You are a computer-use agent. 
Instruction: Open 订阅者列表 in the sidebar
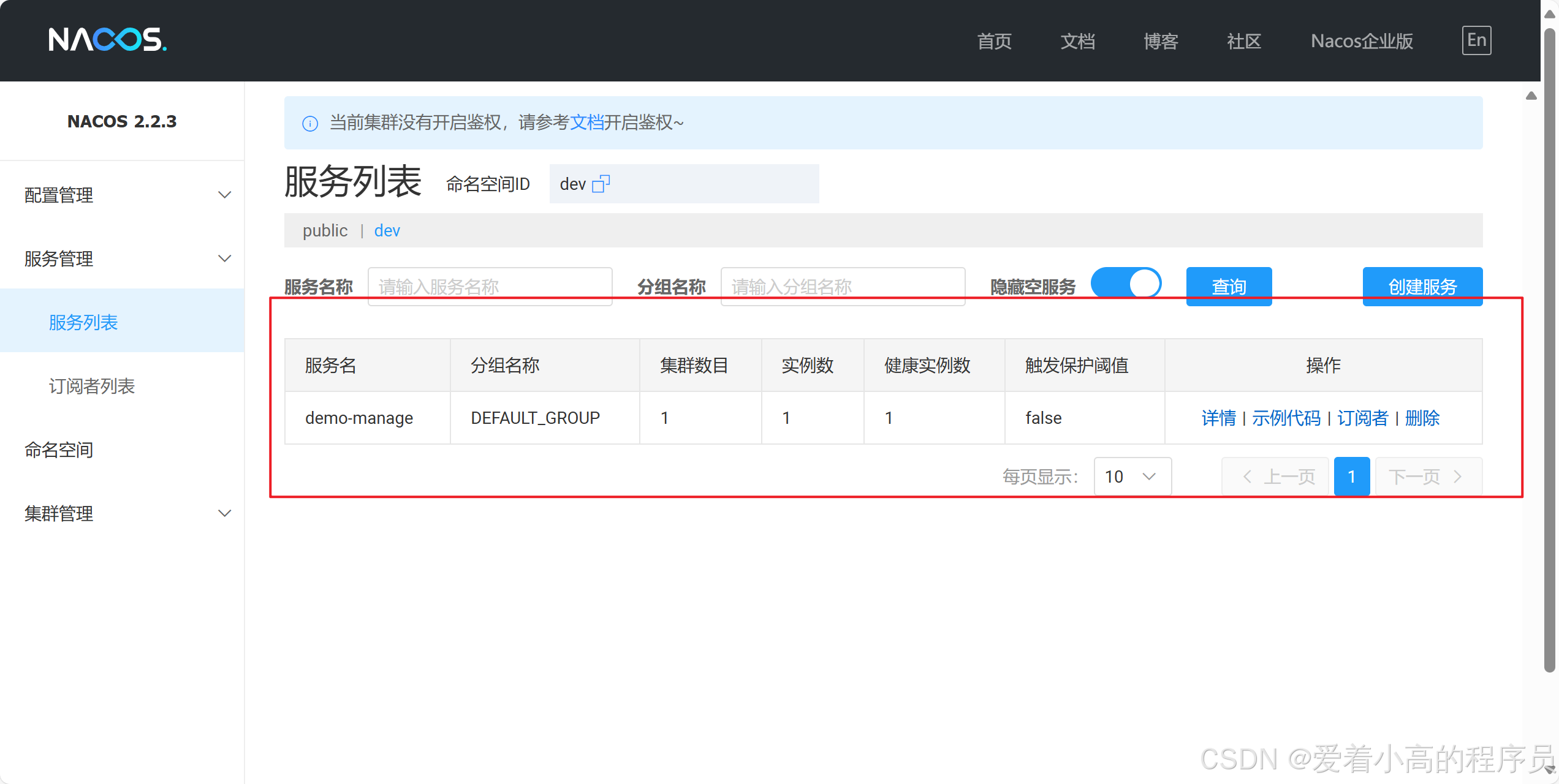(92, 386)
